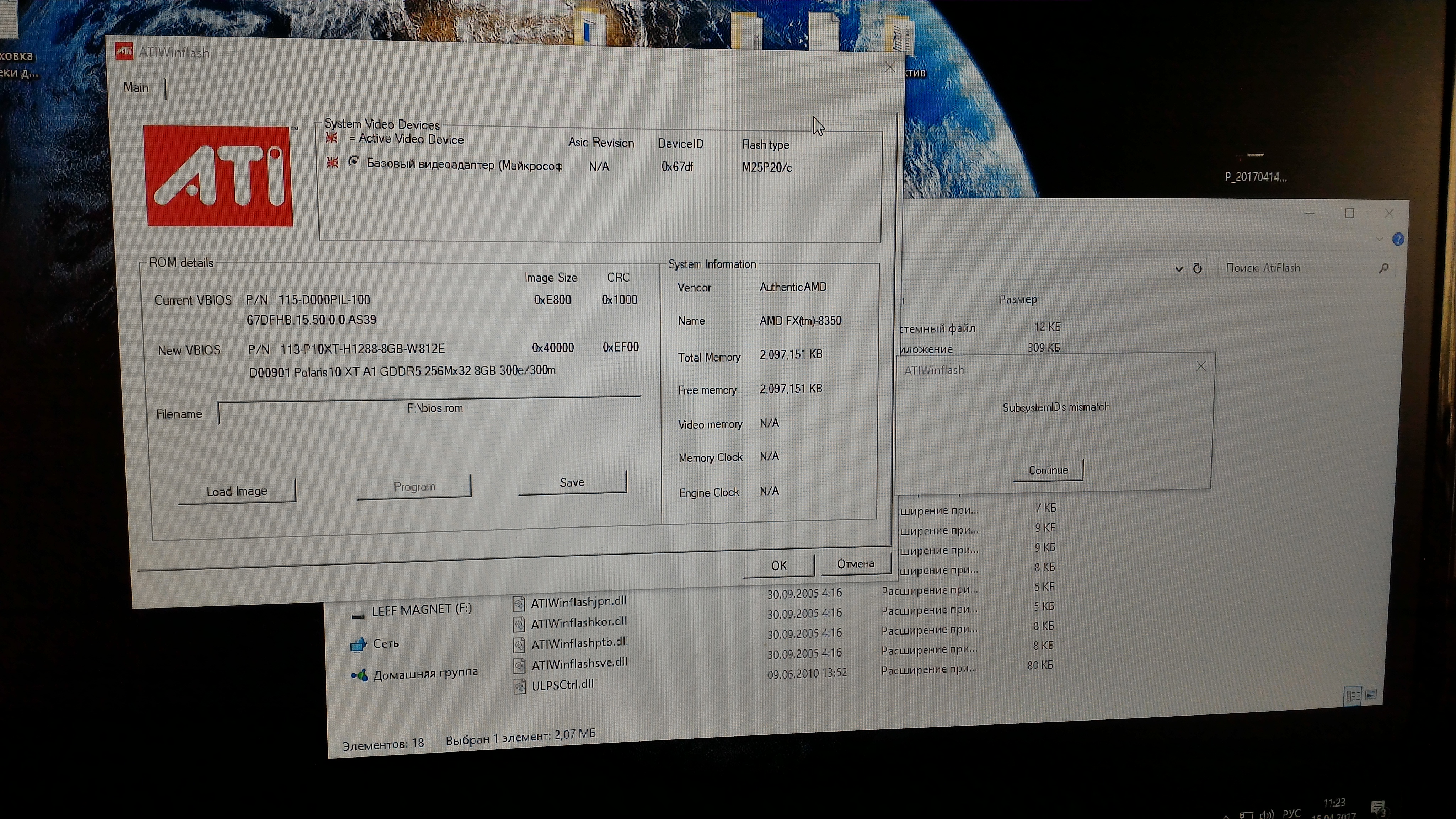Click the volume speaker tray icon

[1267, 814]
